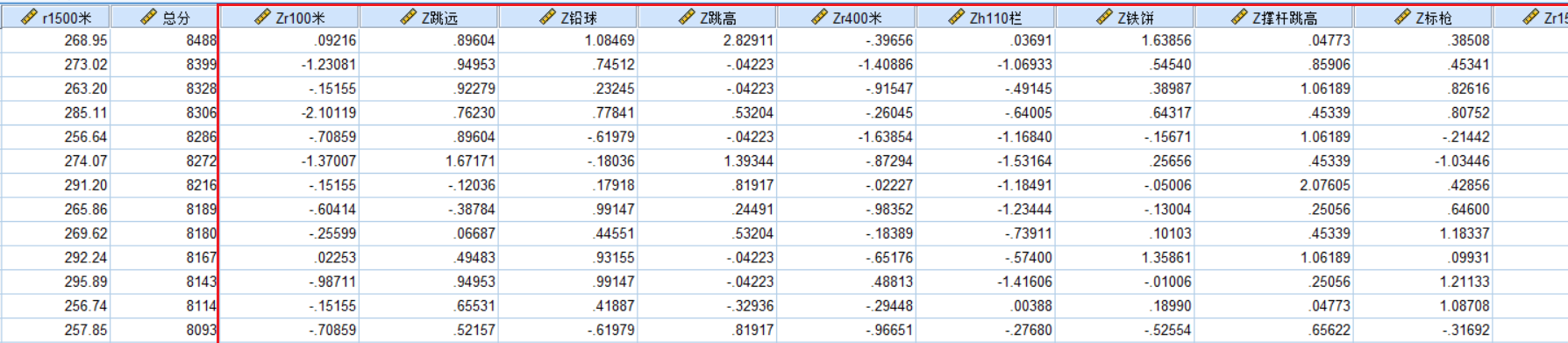1568x343 pixels.
Task: Select the Z撑杆跳高 value .85906
Action: (x=1274, y=65)
